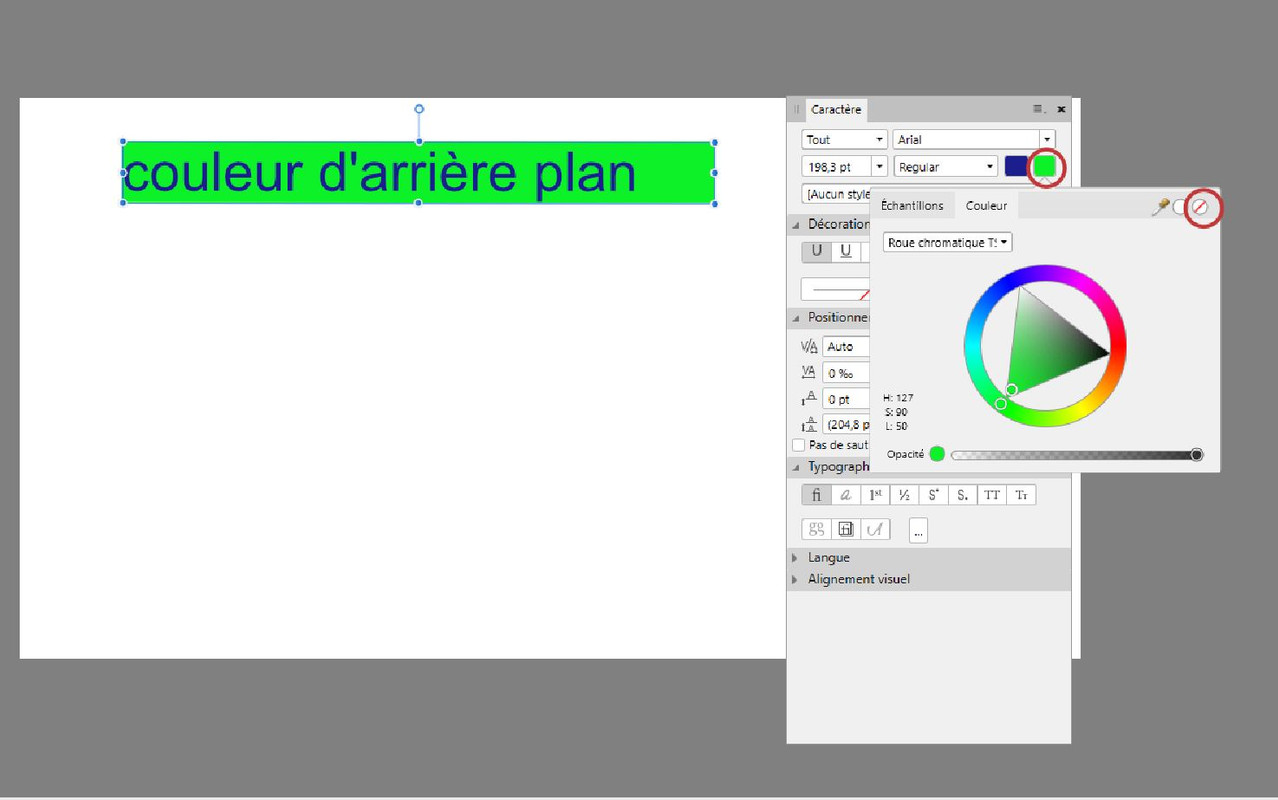Click the rotation handle above text frame

(419, 109)
